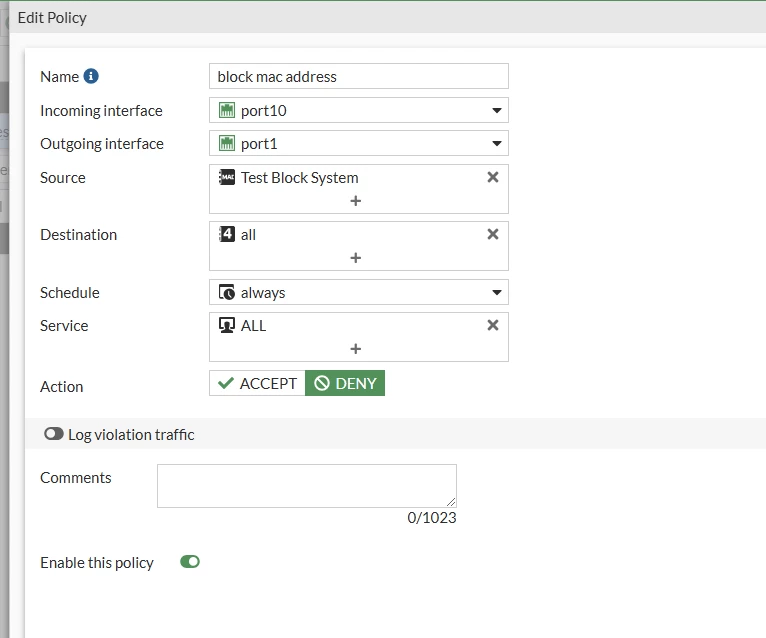Add another Source entry with plus
This screenshot has height=638, width=766.
pyautogui.click(x=356, y=201)
